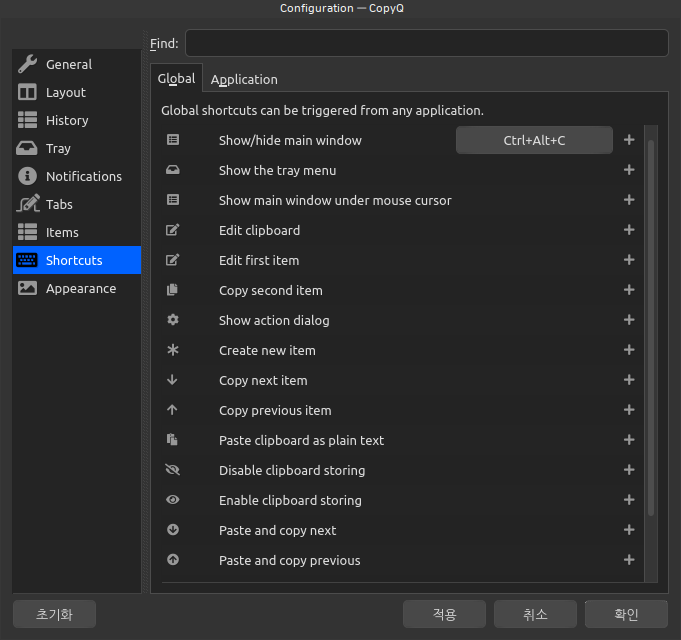Click the asterisk icon beside Create new item
This screenshot has height=640, width=681.
[x=173, y=350]
